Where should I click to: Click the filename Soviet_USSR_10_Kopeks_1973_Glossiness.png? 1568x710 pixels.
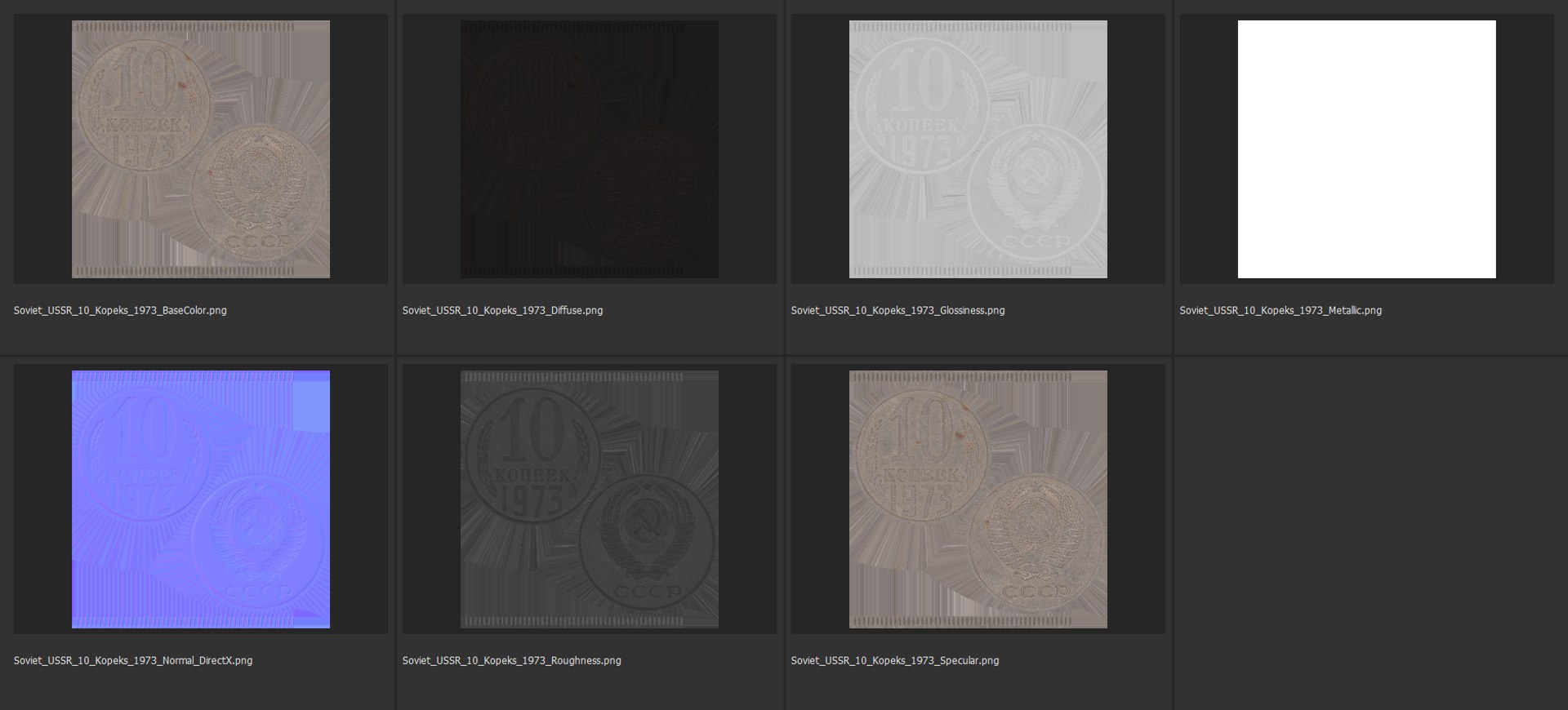(898, 310)
